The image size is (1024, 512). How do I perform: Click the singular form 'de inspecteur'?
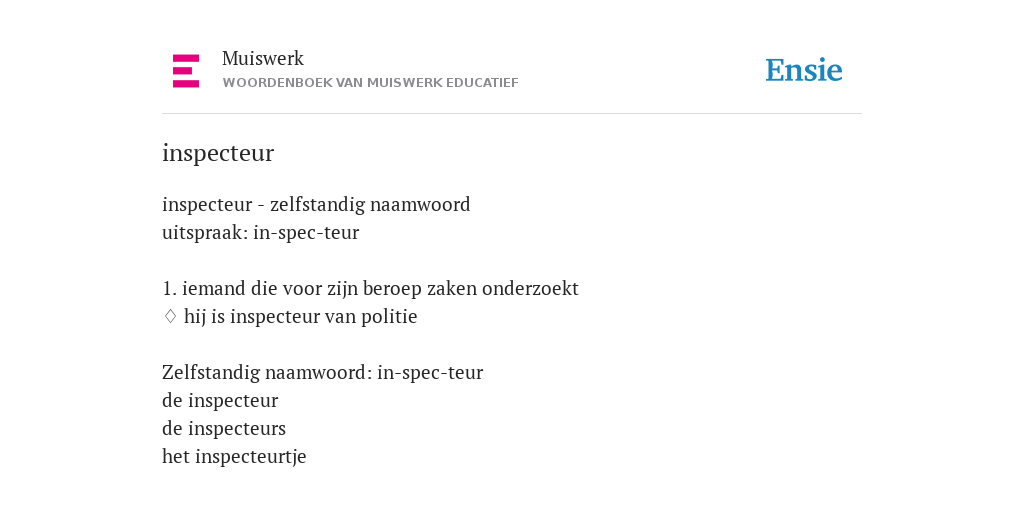[x=220, y=401]
